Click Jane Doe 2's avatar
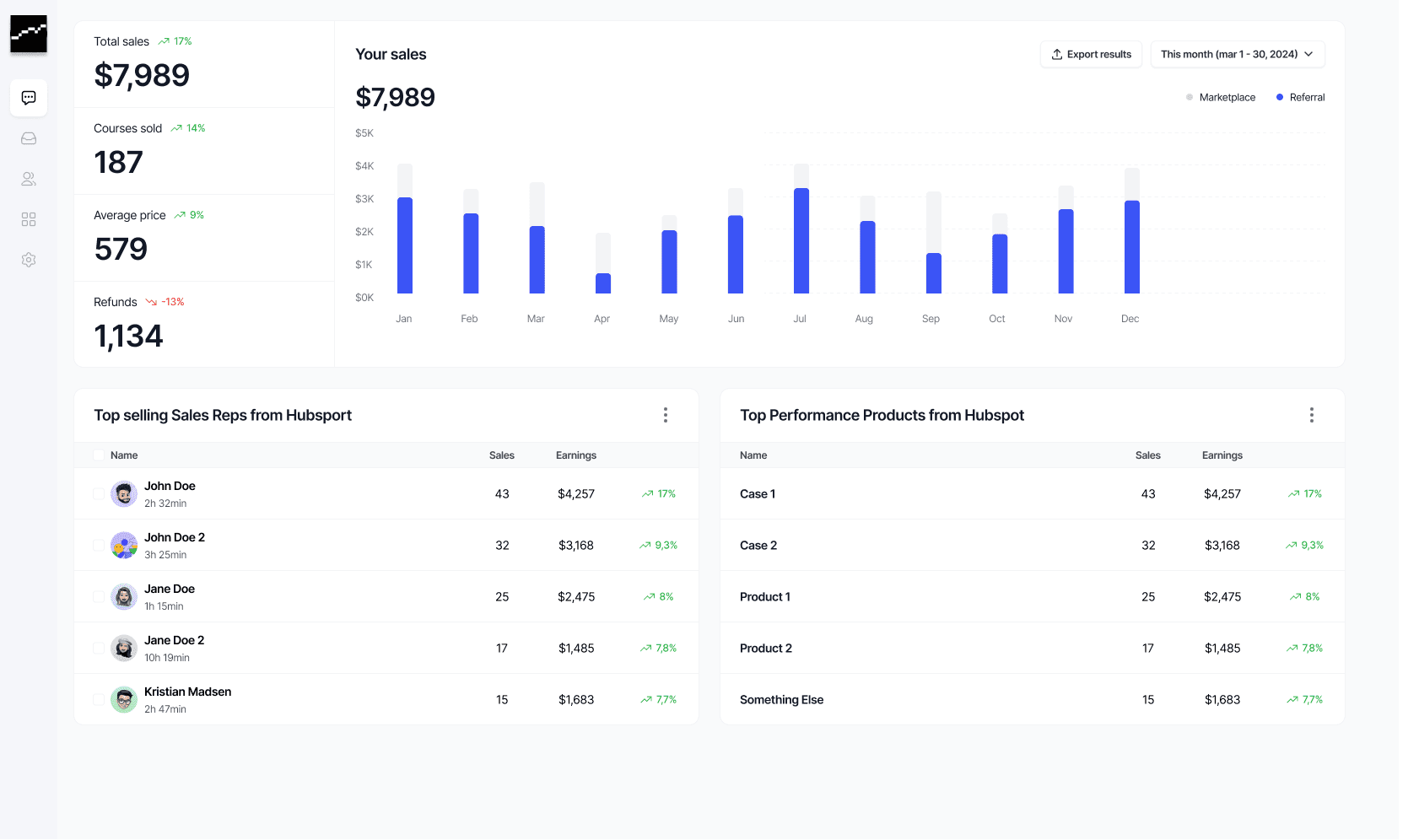This screenshot has height=840, width=1419. pos(124,649)
